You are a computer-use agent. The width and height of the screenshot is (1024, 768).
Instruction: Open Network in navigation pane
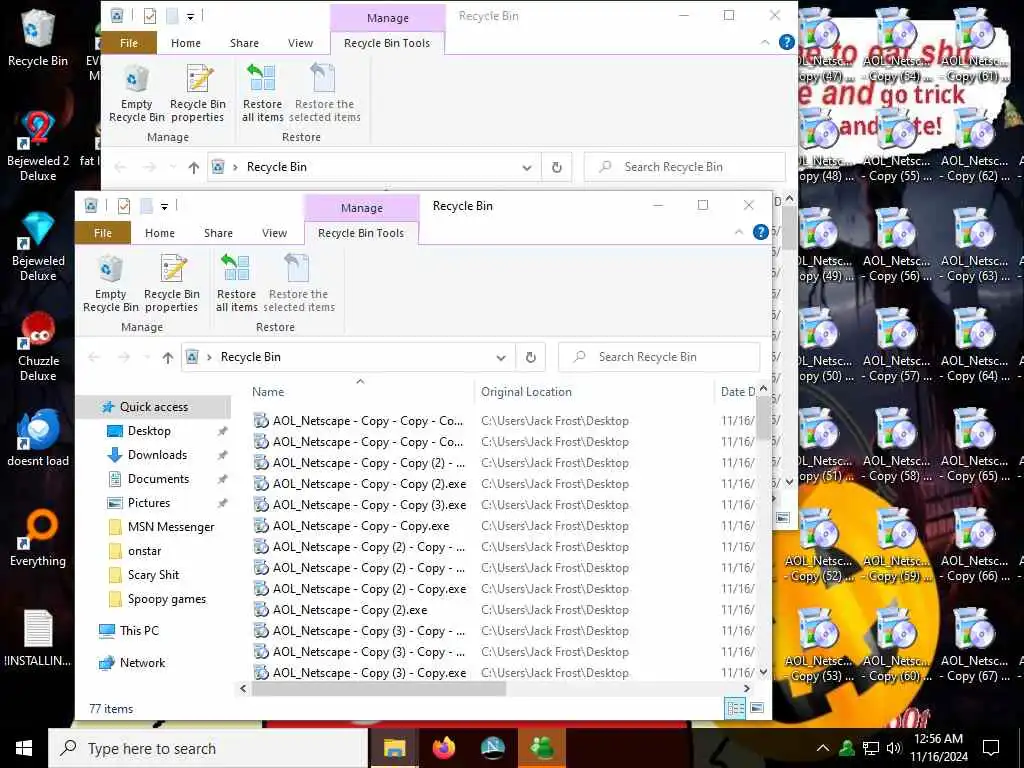coord(142,663)
